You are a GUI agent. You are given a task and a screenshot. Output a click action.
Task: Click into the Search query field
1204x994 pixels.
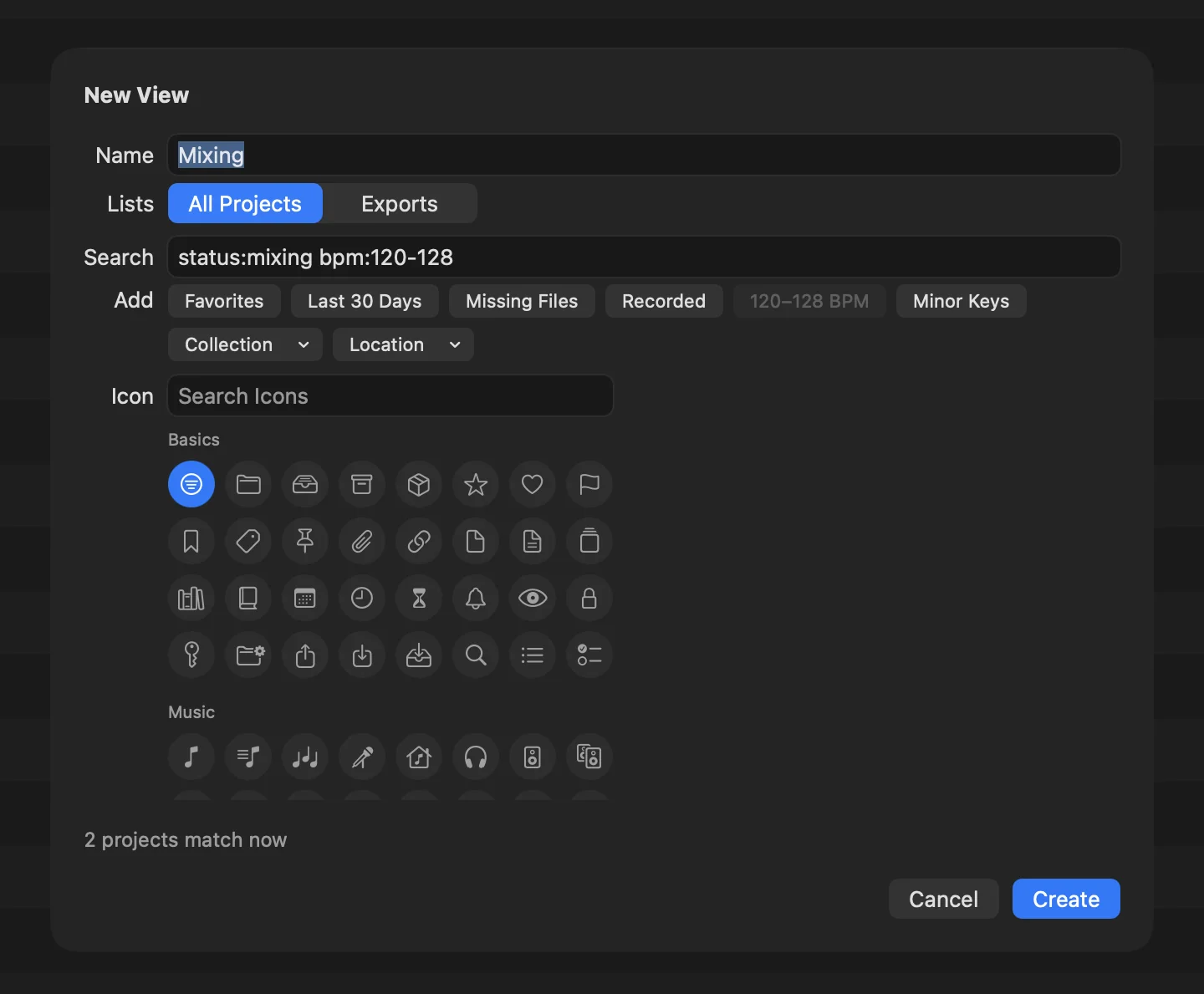(x=644, y=257)
